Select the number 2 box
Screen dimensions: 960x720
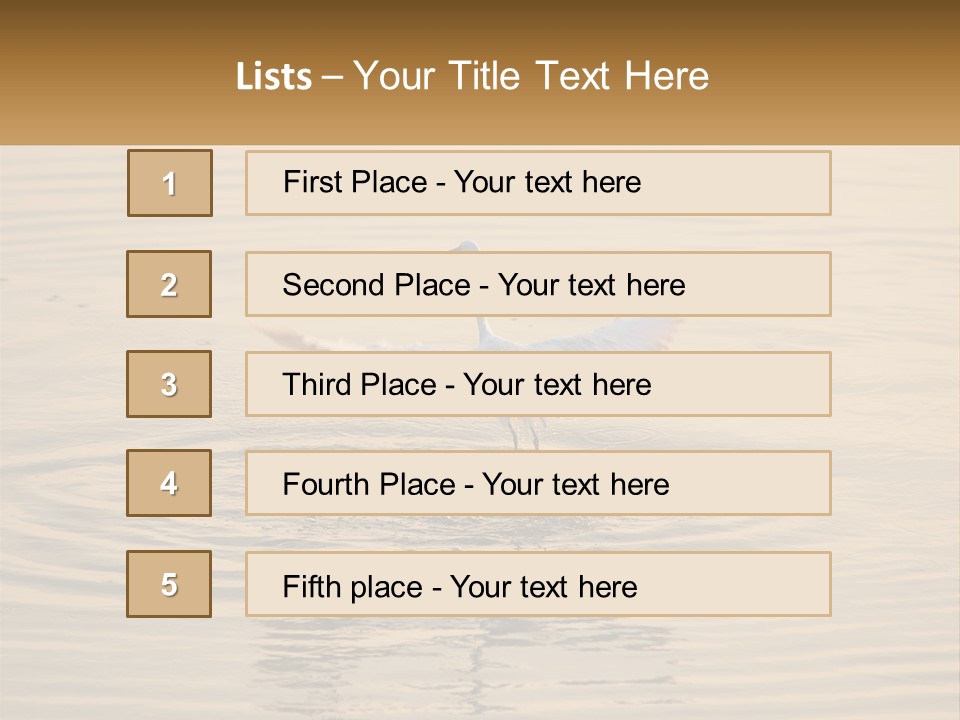pyautogui.click(x=169, y=284)
